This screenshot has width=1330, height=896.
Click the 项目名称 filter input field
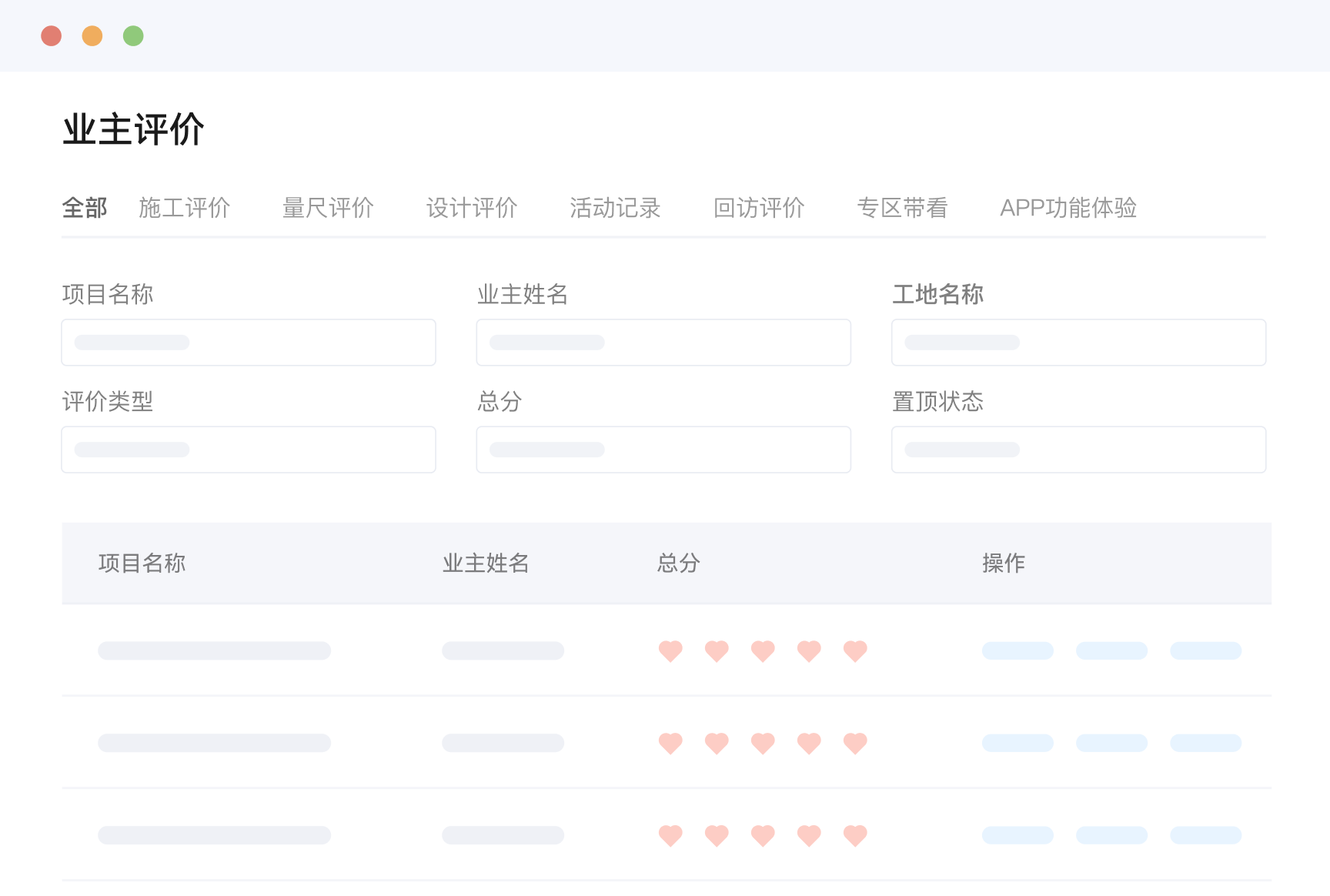click(249, 343)
